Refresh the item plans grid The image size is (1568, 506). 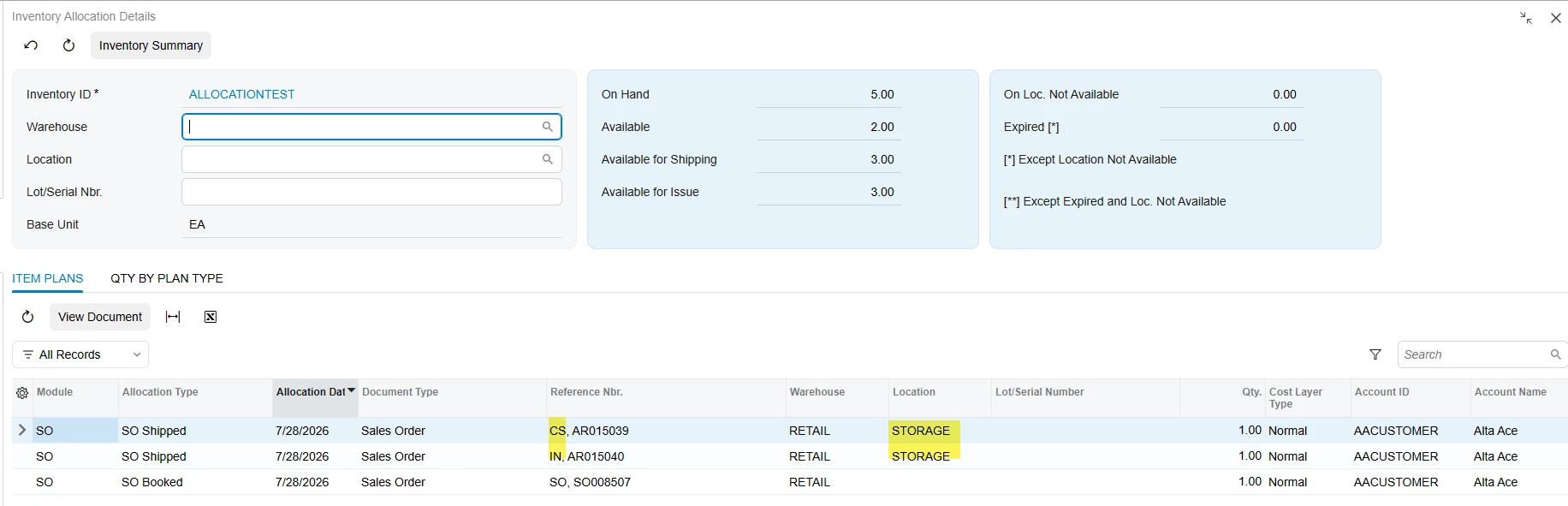click(x=27, y=317)
